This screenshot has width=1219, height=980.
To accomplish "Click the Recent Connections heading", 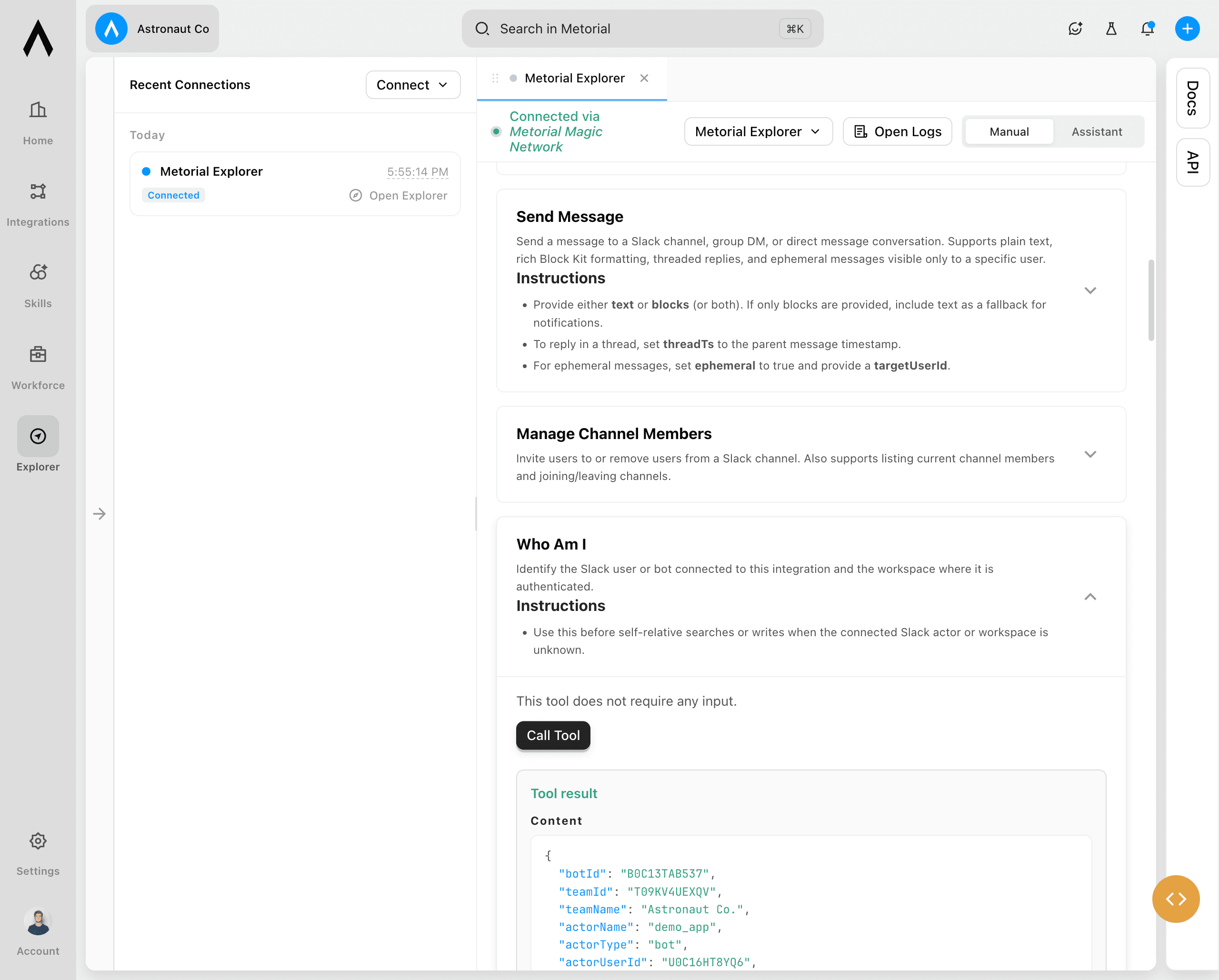I will point(190,85).
